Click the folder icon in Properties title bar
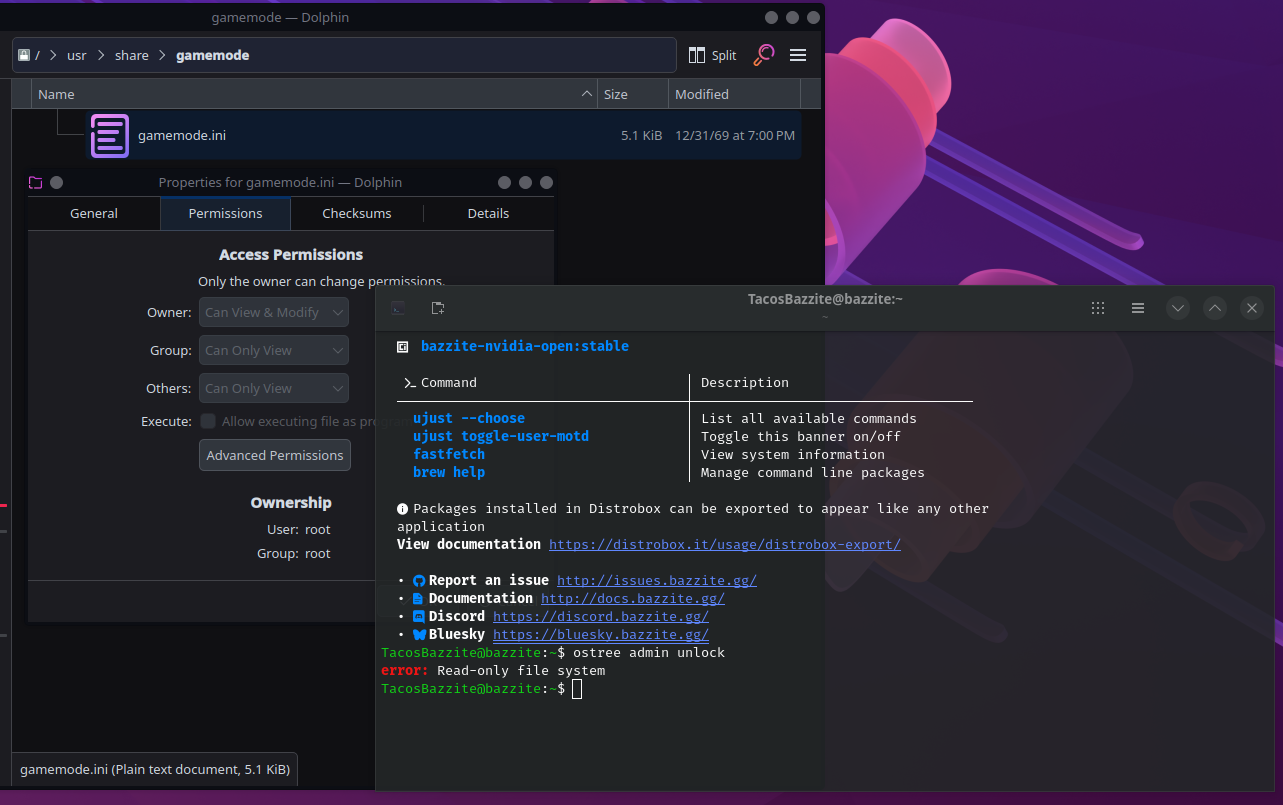Image resolution: width=1283 pixels, height=805 pixels. [x=36, y=183]
